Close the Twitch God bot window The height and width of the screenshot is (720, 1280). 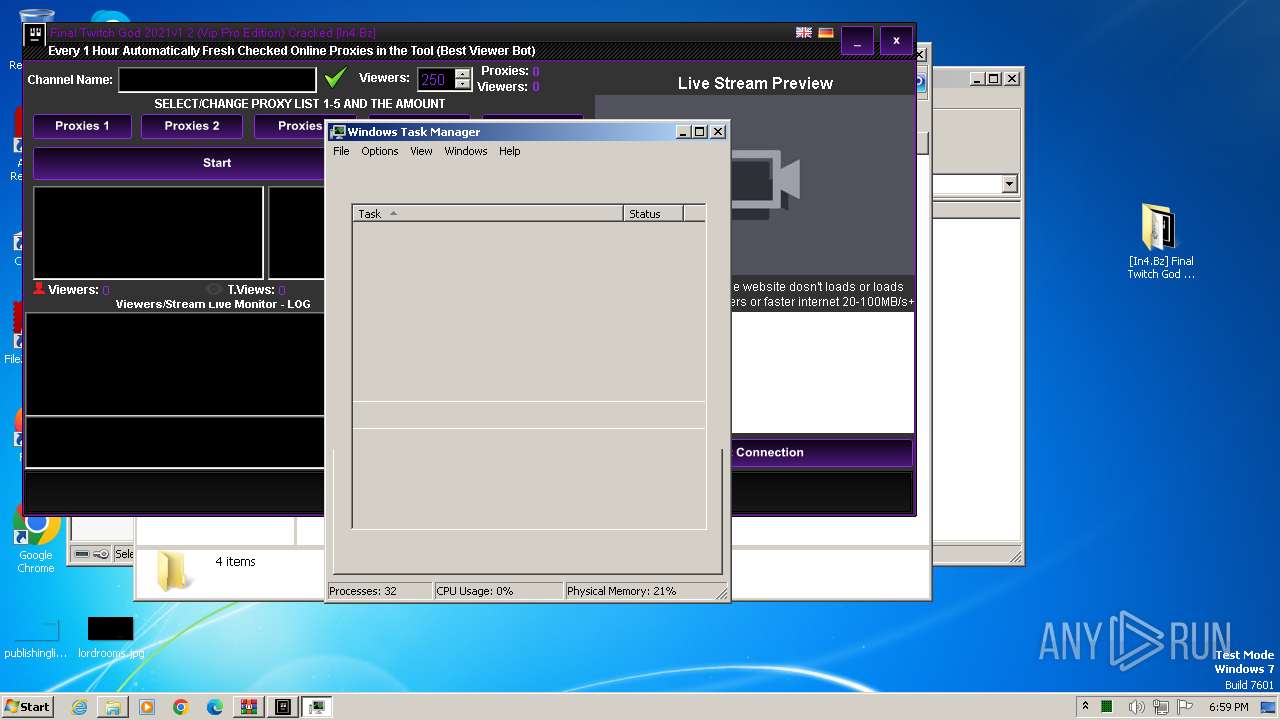[x=896, y=41]
